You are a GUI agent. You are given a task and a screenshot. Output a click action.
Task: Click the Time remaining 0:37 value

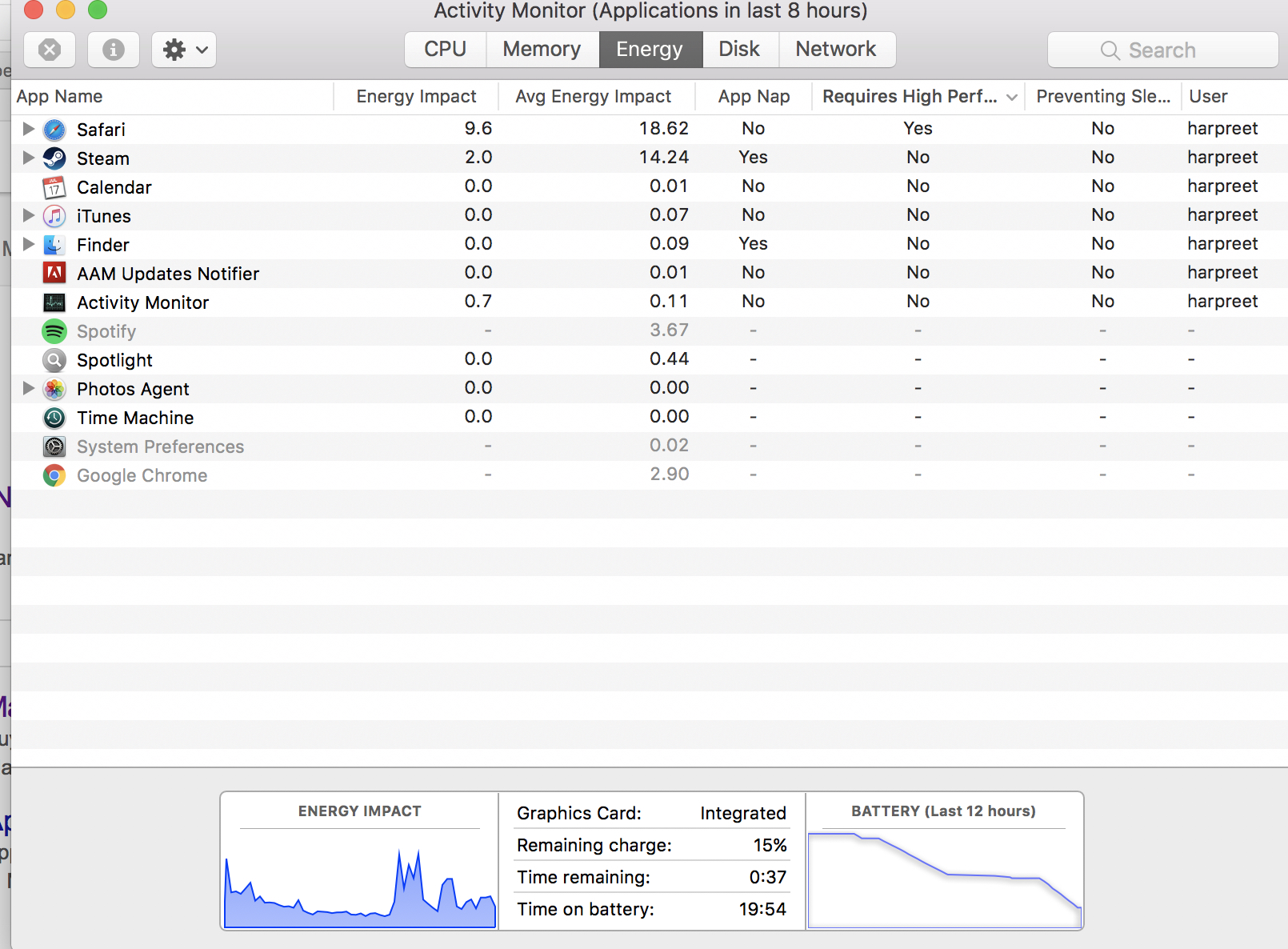click(768, 877)
